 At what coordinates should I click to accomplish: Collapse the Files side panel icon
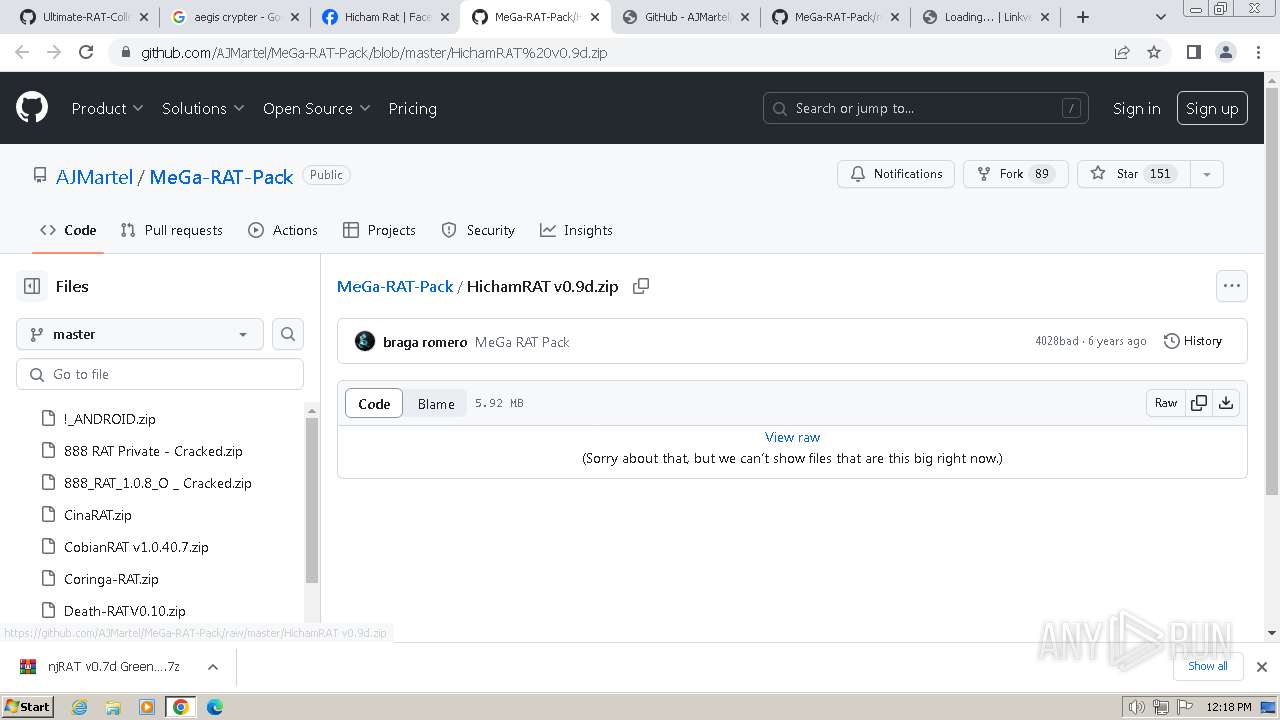(x=32, y=286)
